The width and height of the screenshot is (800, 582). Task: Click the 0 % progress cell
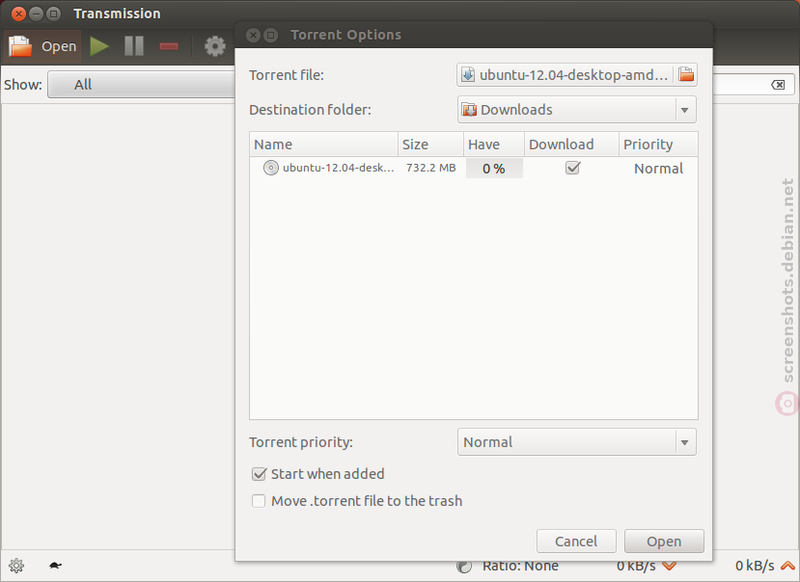click(x=494, y=168)
